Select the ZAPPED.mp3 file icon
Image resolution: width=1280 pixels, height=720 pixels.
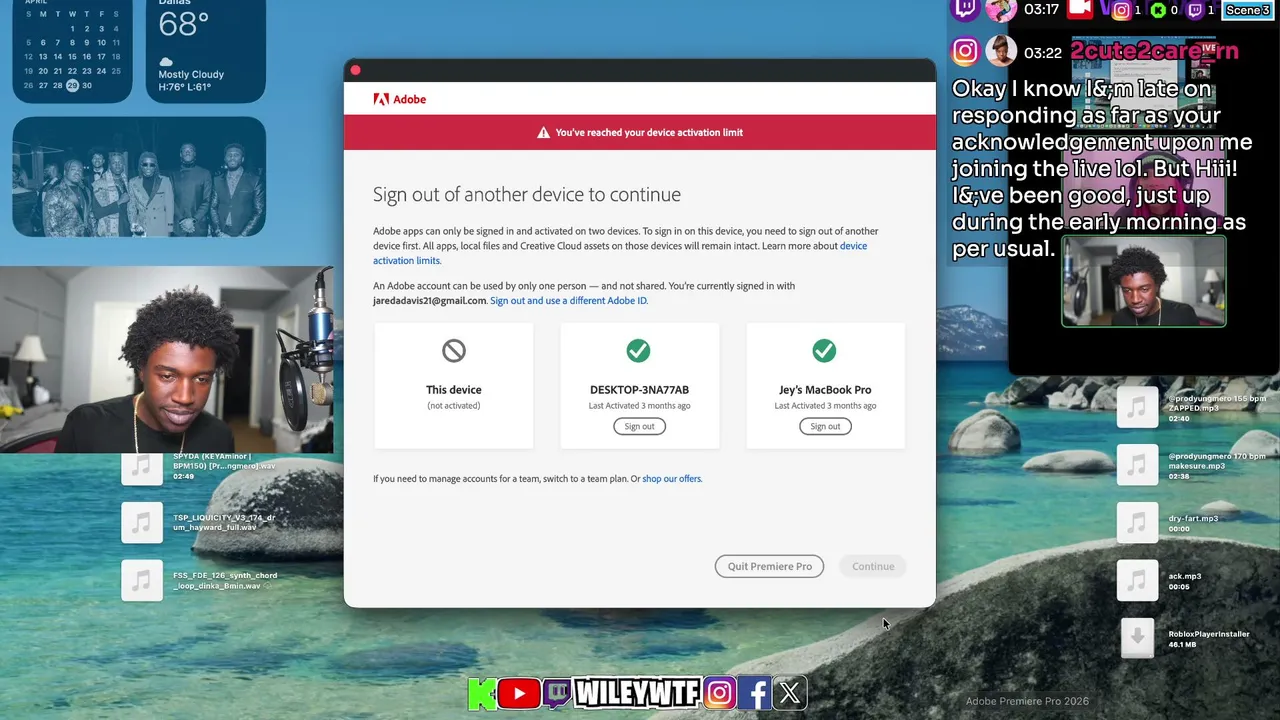(1137, 407)
